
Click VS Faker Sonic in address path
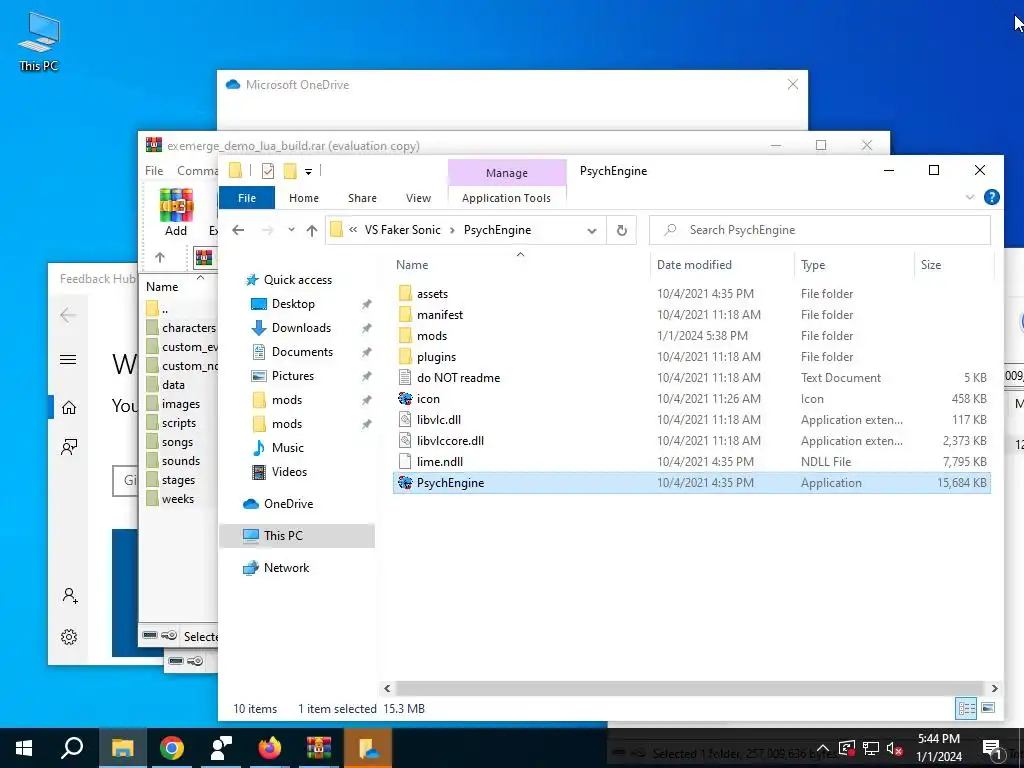pos(402,230)
